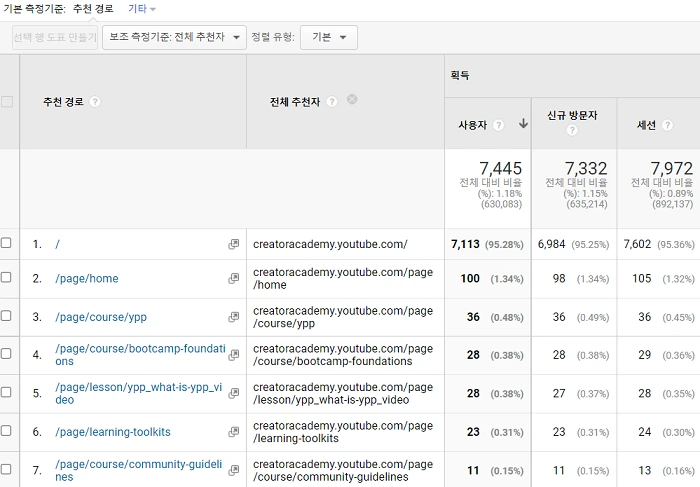Image resolution: width=700 pixels, height=487 pixels.
Task: Select 추천 경로 primary dimension tab
Action: pyautogui.click(x=93, y=9)
